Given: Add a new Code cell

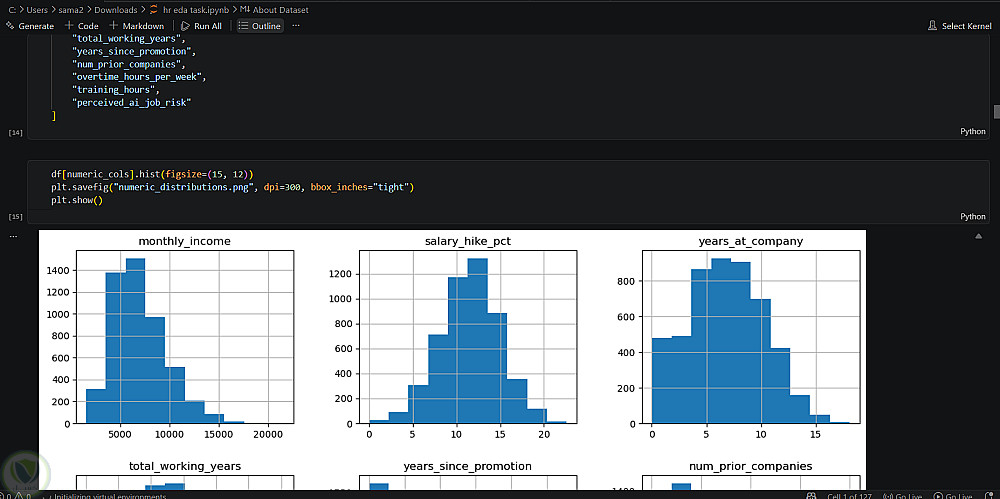Looking at the screenshot, I should click(82, 26).
